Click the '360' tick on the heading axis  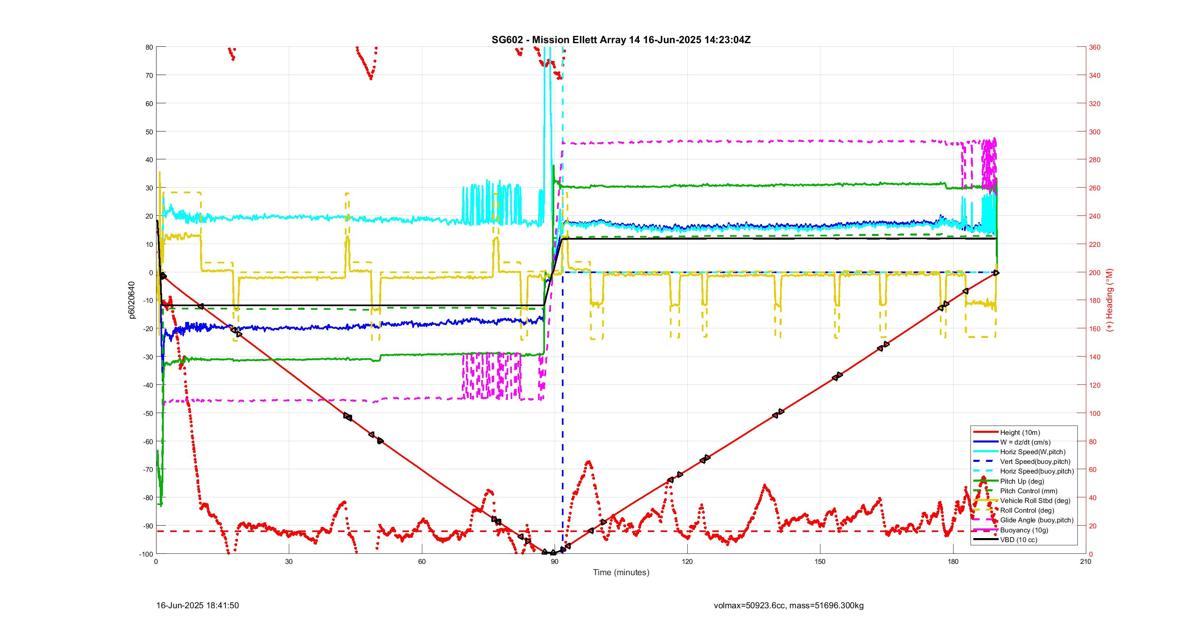(x=1095, y=47)
